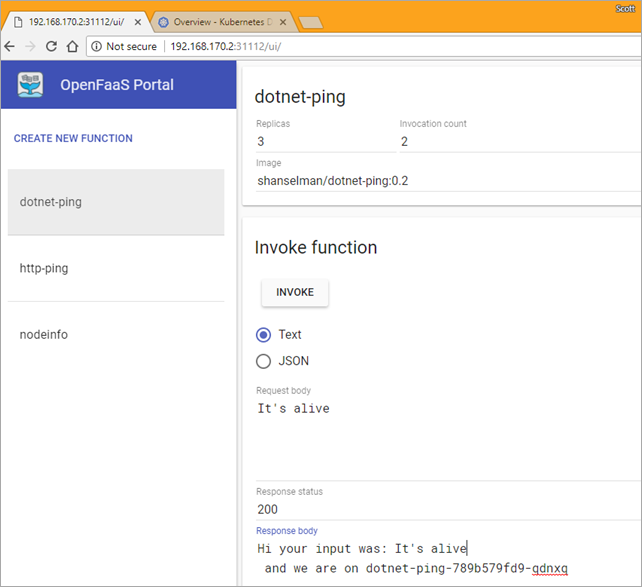
Task: Click the Request body label
Action: 283,391
